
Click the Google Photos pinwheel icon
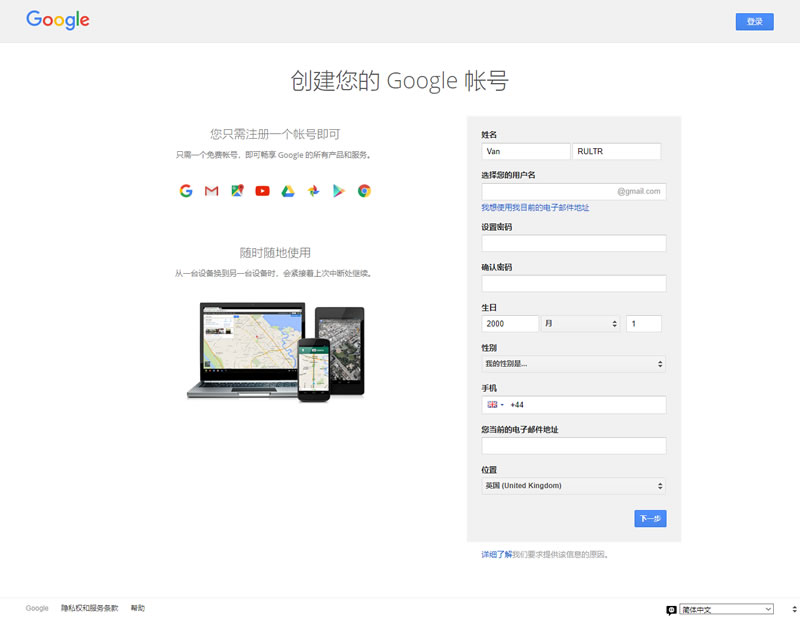(313, 191)
